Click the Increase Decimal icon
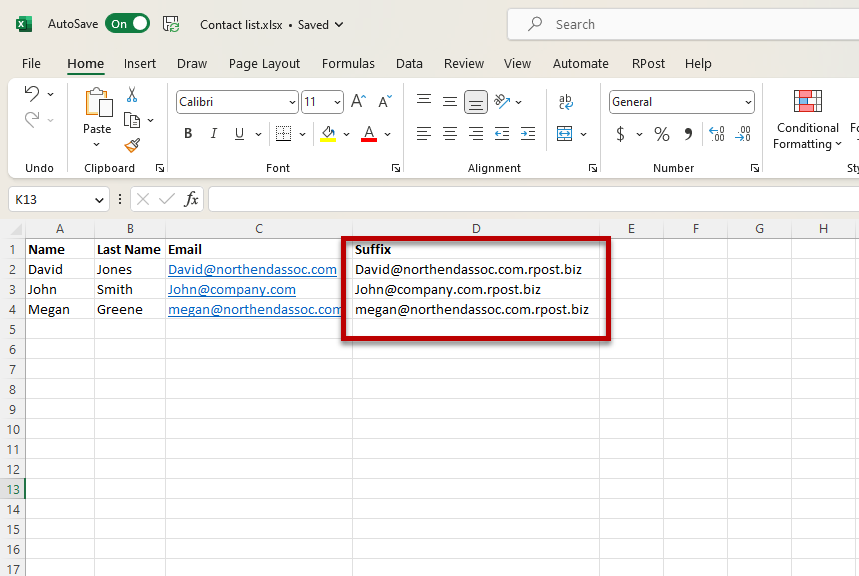Image resolution: width=859 pixels, height=576 pixels. point(716,134)
